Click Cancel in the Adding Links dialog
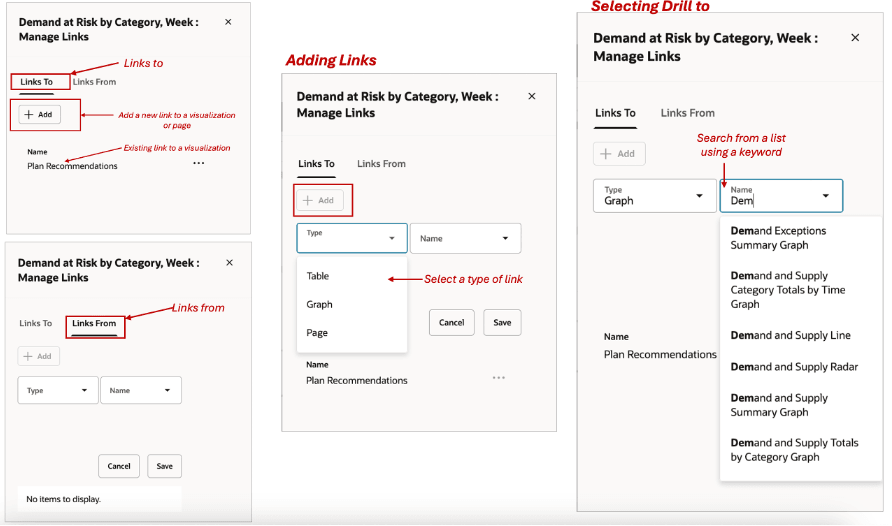This screenshot has height=526, width=892. click(452, 322)
